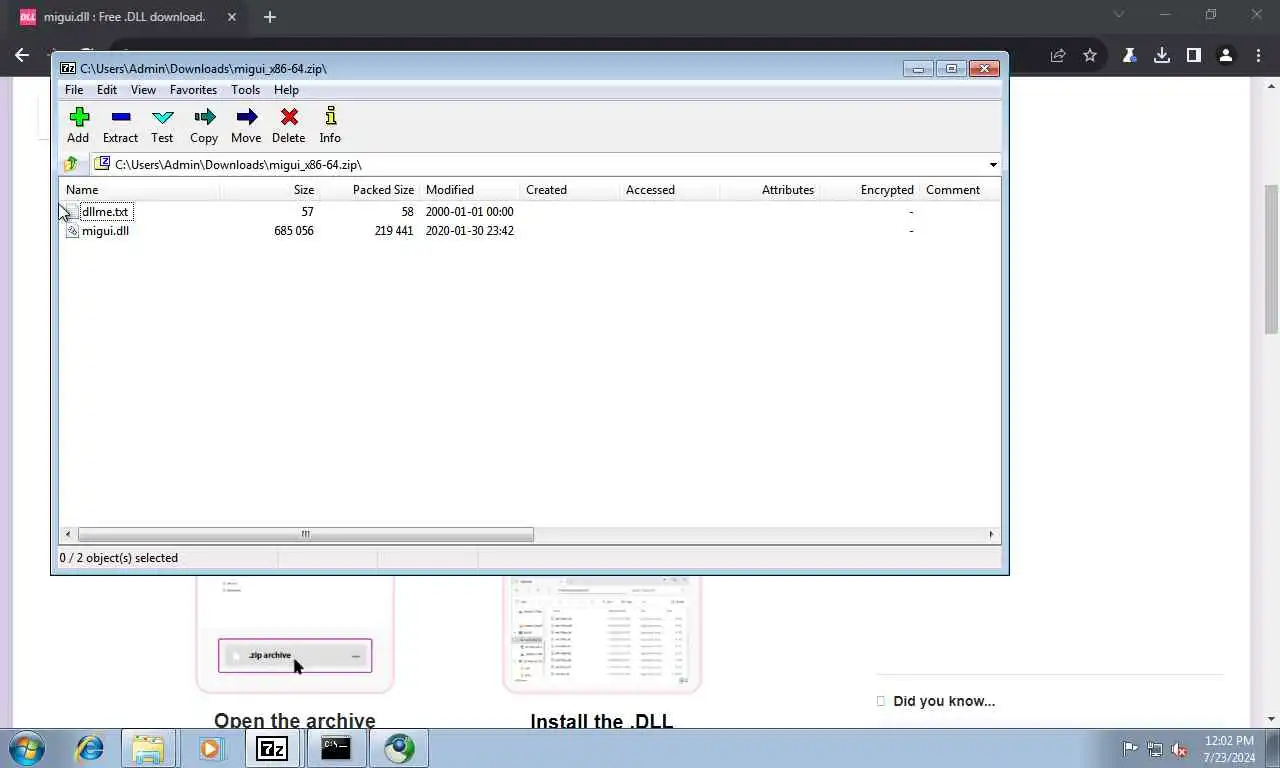Switch to Chrome taskbar button
The width and height of the screenshot is (1280, 768).
coord(400,748)
